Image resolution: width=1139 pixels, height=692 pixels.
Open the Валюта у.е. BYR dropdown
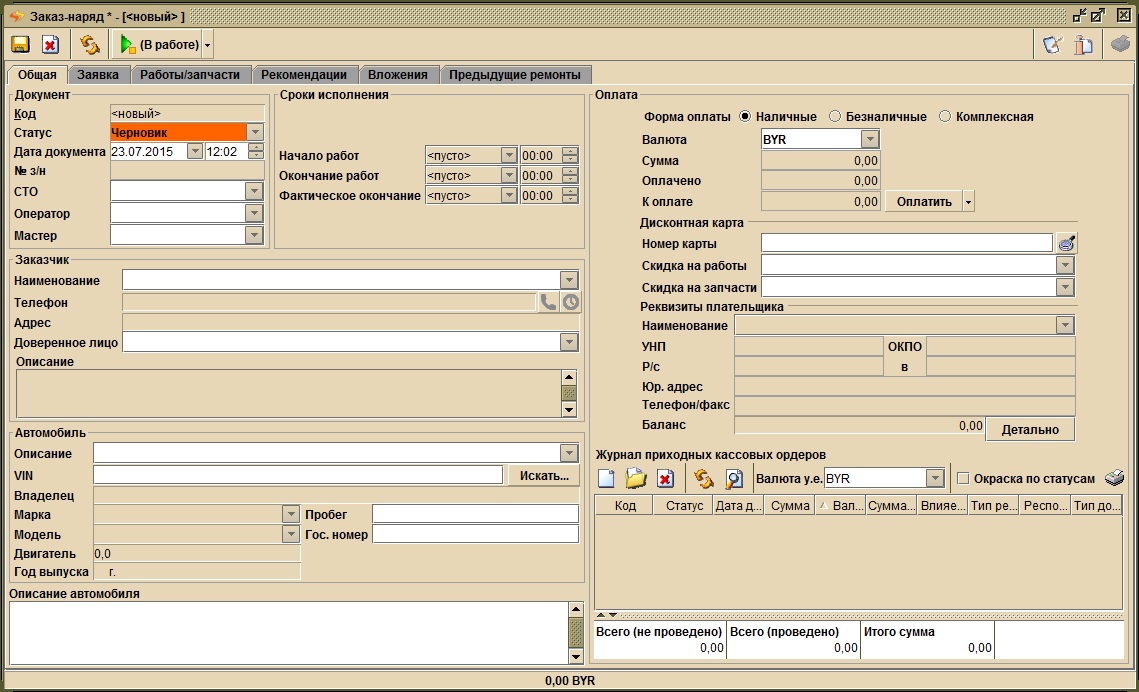[x=935, y=478]
